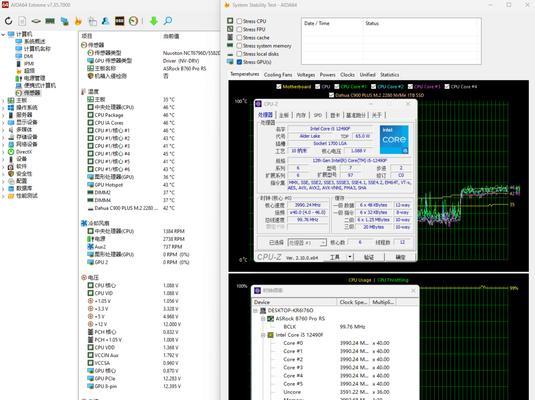Switch to the Cooling Fans tab
535x400 pixels.
(278, 75)
